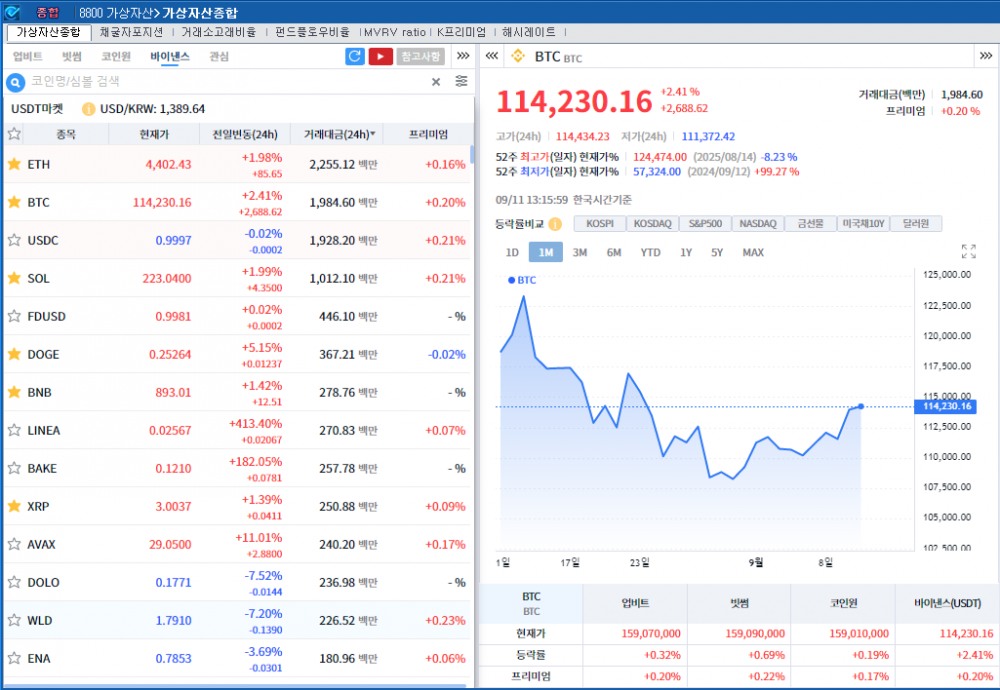Select the 업비트 exchange tab

pyautogui.click(x=27, y=56)
